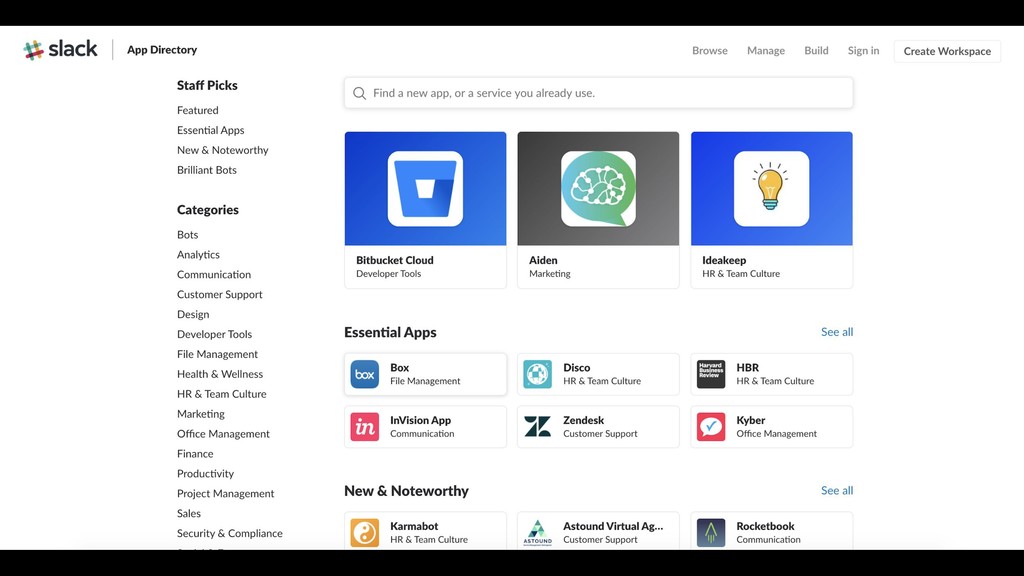Click the Slack logo

pyautogui.click(x=60, y=50)
